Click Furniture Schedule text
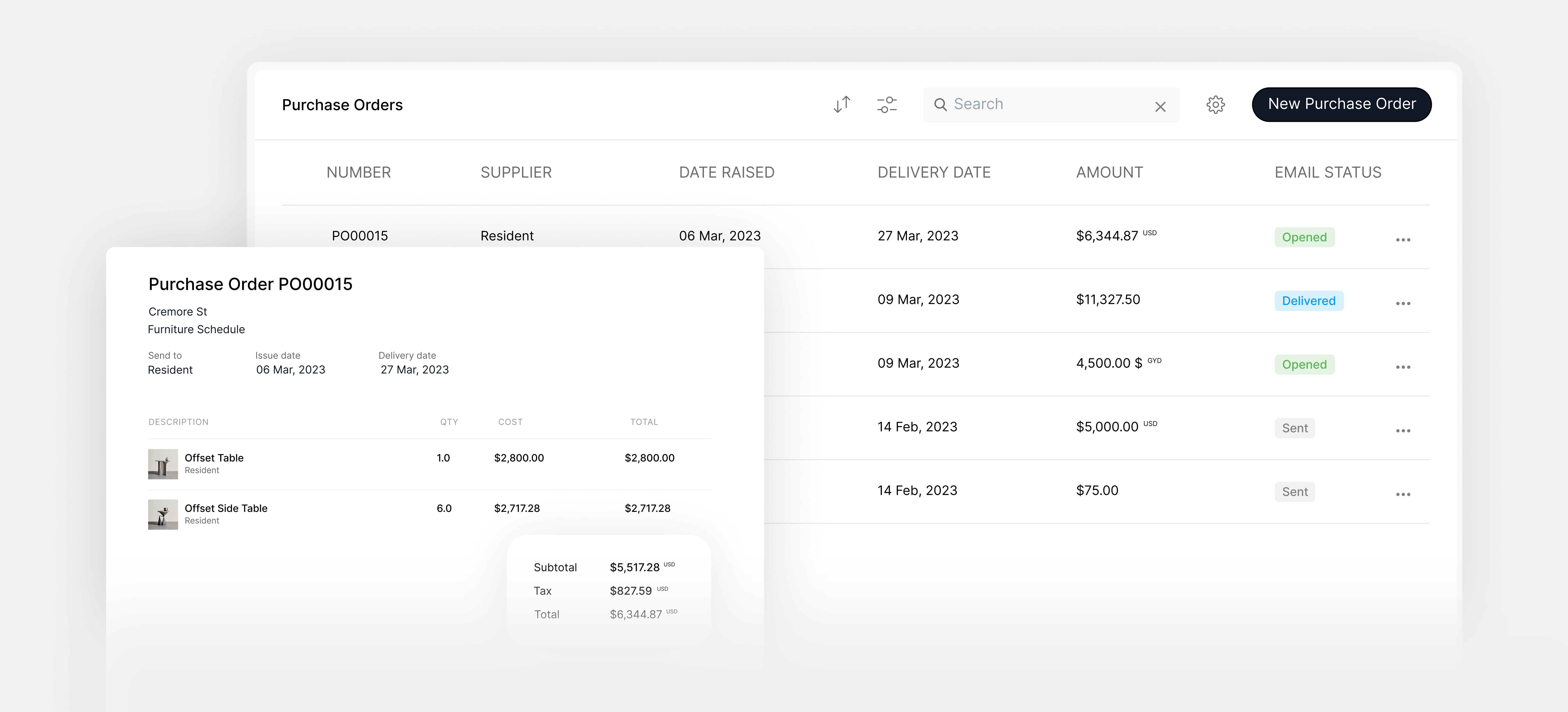Screen dimensions: 1568x712 (196, 329)
